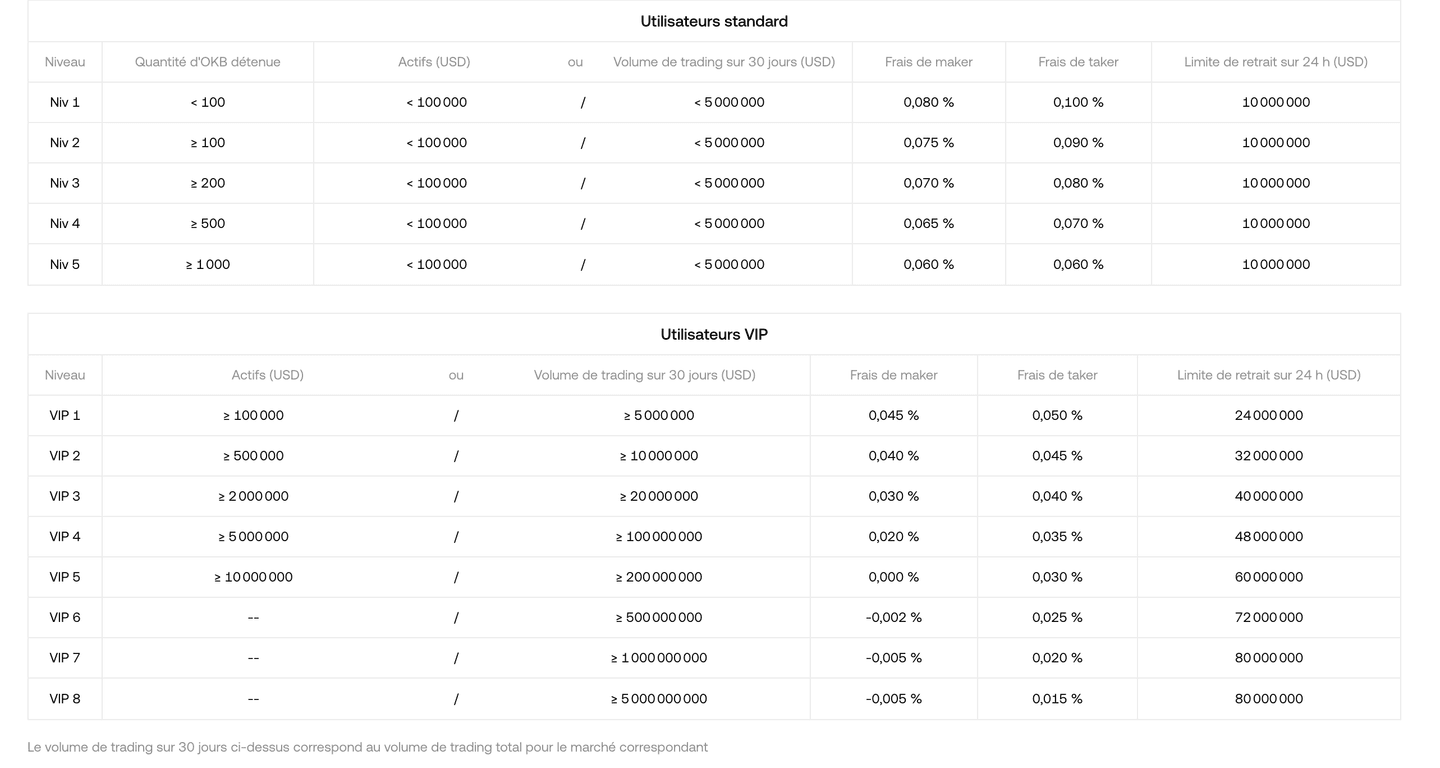Viewport: 1440px width, 768px height.
Task: Click the 30-day trading volume footnote text
Action: pos(367,747)
